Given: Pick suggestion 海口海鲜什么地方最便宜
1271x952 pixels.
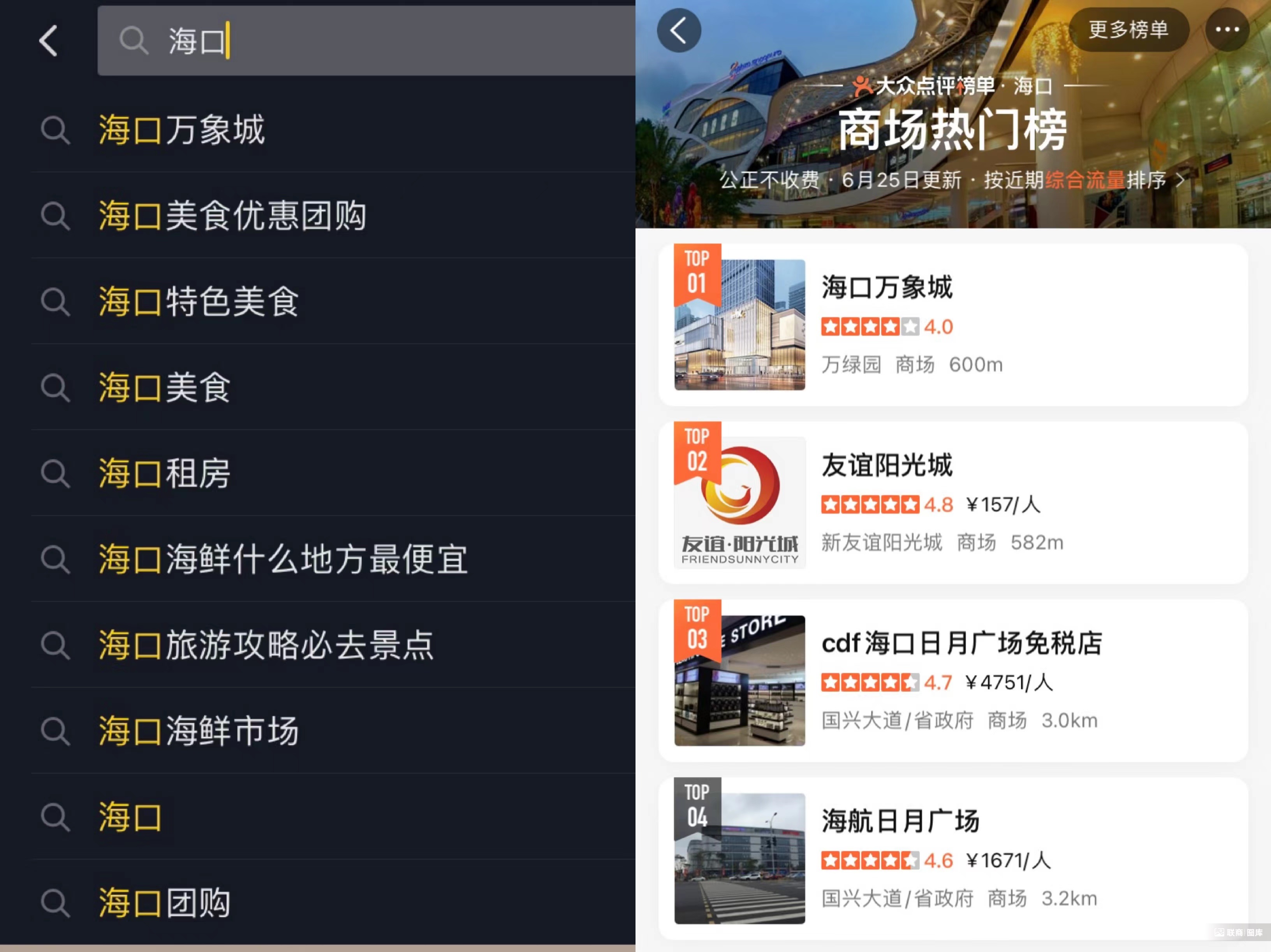Looking at the screenshot, I should (x=283, y=559).
